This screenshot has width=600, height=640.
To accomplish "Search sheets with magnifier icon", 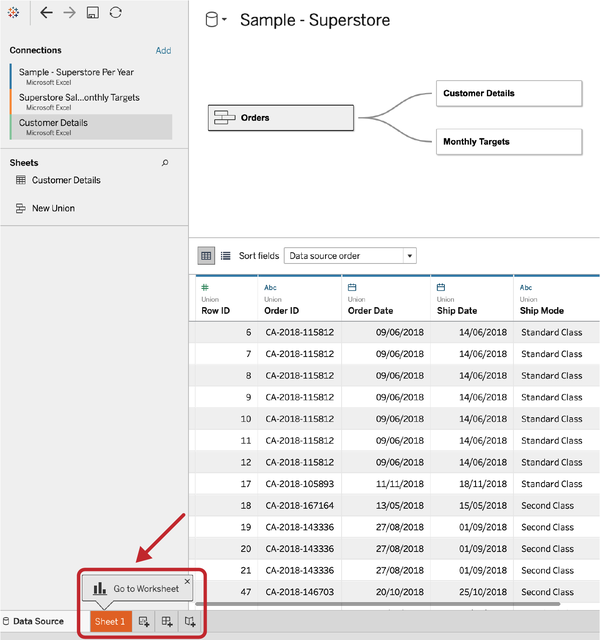I will [165, 162].
